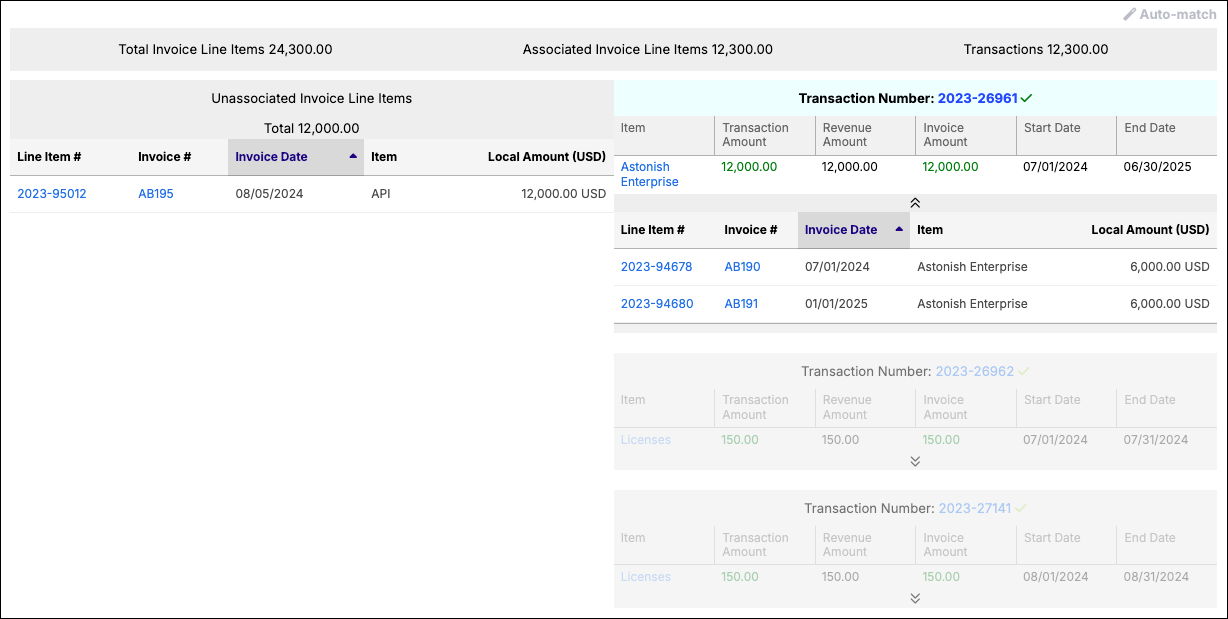Open the Astonish Enterprise item link
This screenshot has height=619, width=1228.
pos(650,174)
